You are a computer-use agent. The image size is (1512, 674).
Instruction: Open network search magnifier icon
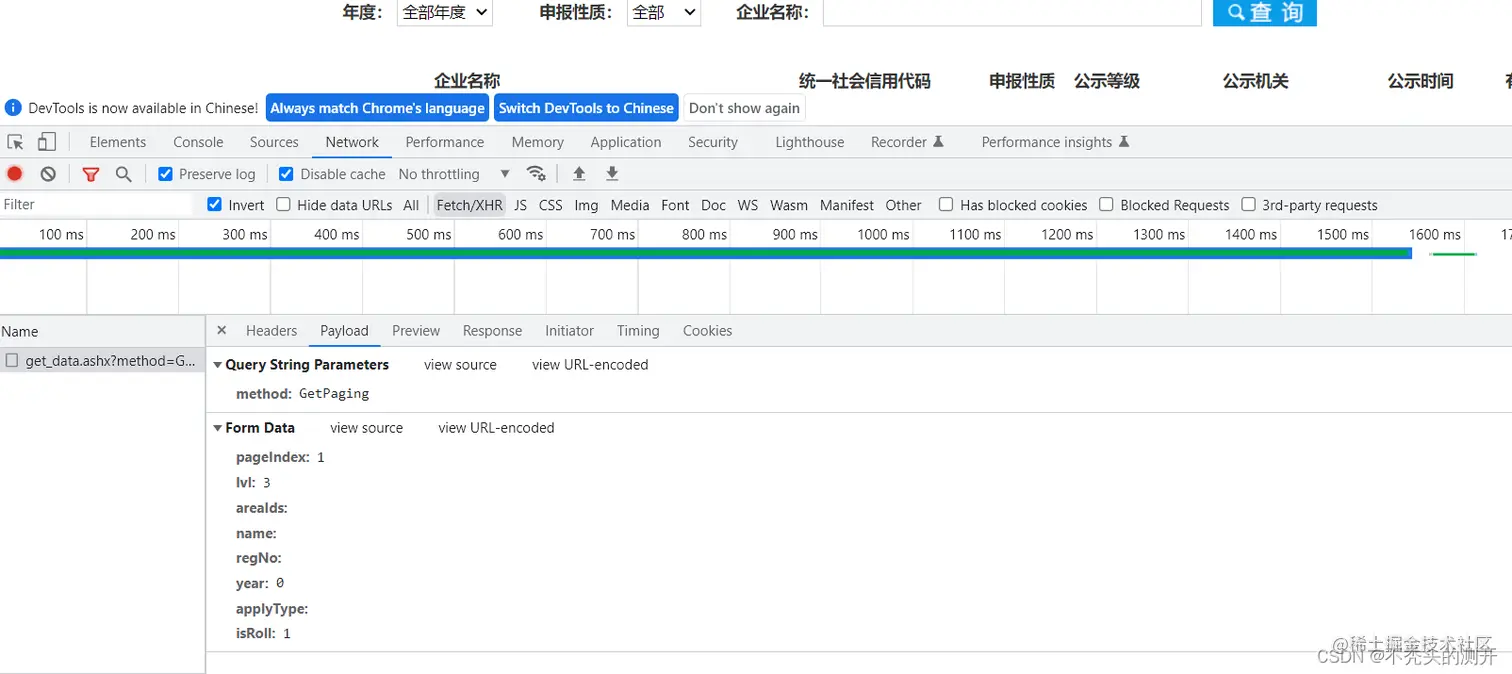124,174
